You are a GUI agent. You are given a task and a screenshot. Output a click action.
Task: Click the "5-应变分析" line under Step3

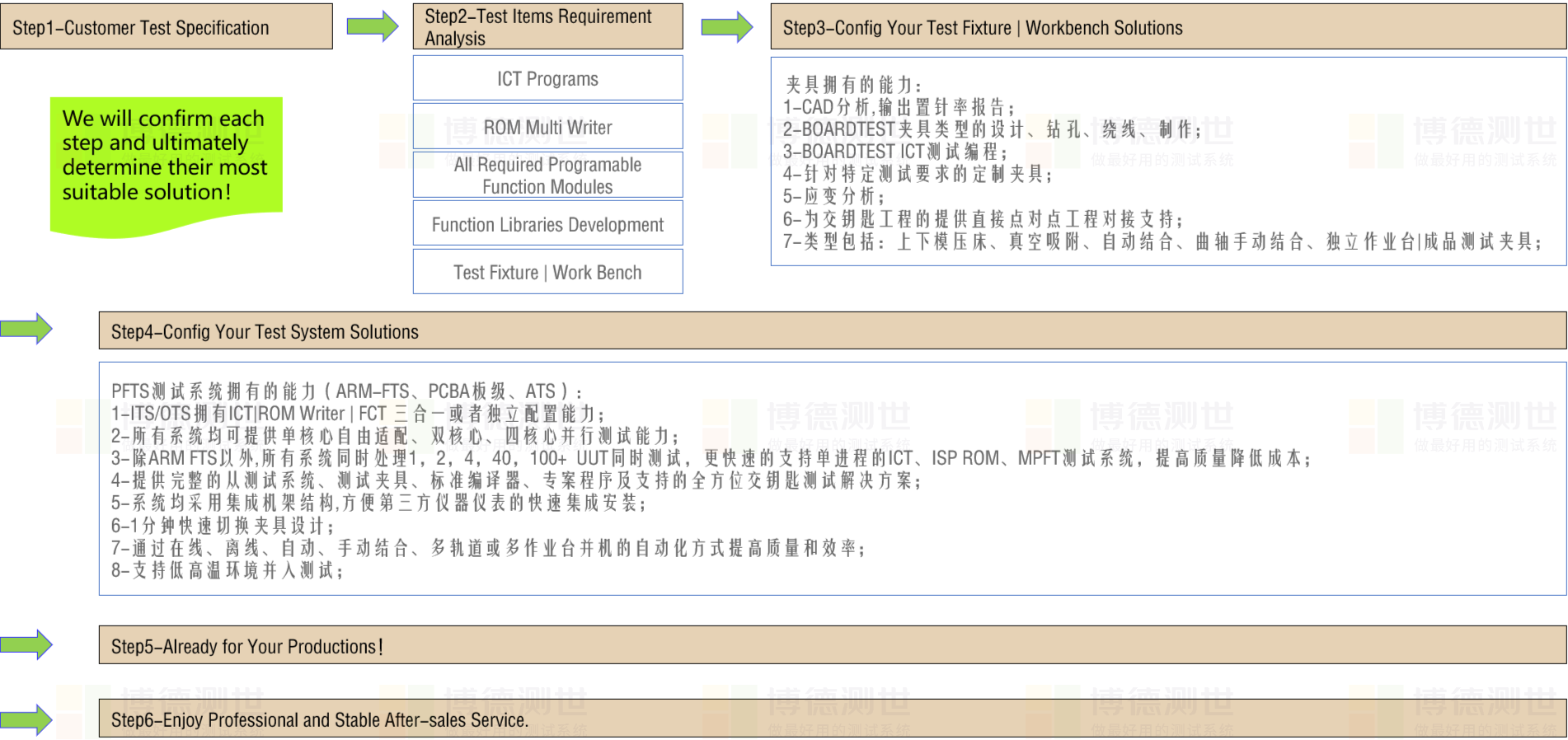click(x=833, y=196)
